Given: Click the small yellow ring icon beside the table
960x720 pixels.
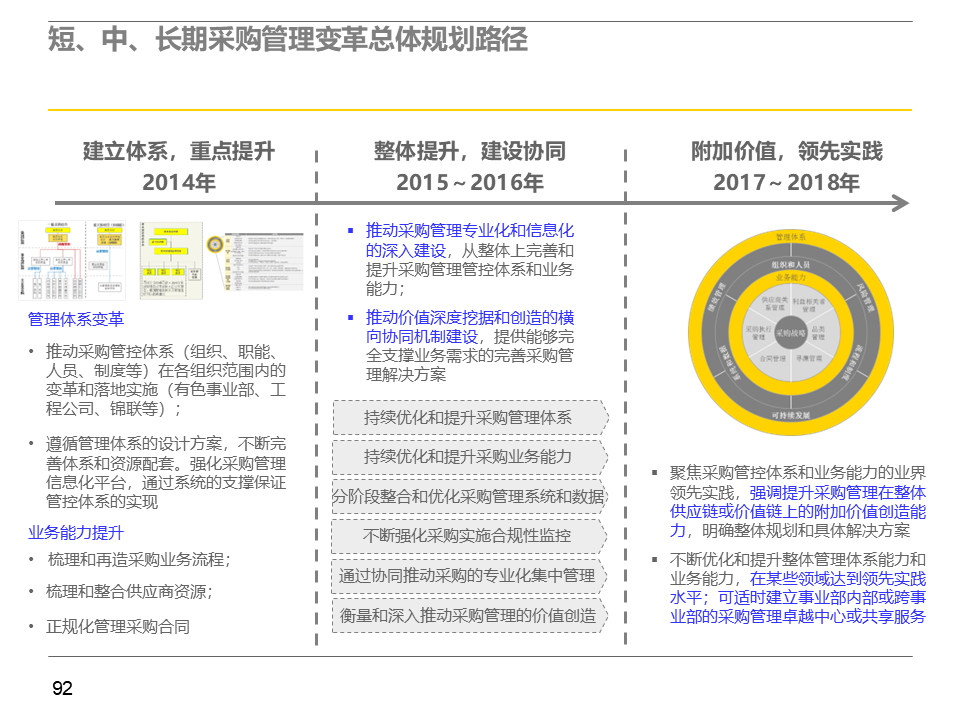Looking at the screenshot, I should 215,245.
